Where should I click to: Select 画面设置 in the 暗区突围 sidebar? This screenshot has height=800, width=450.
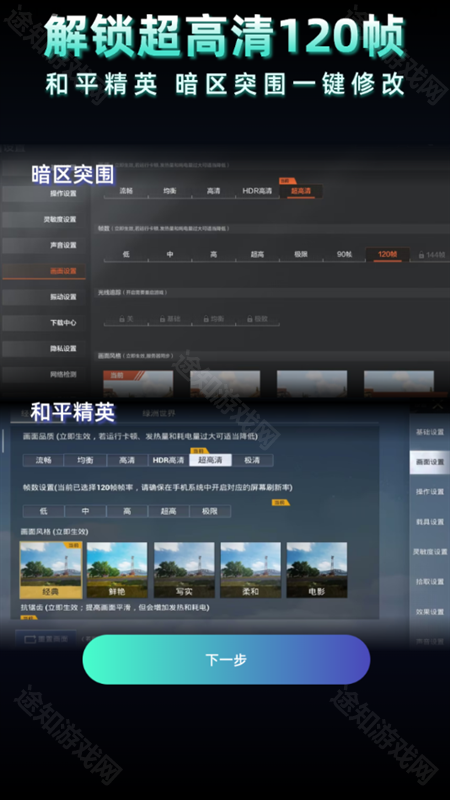pos(44,271)
